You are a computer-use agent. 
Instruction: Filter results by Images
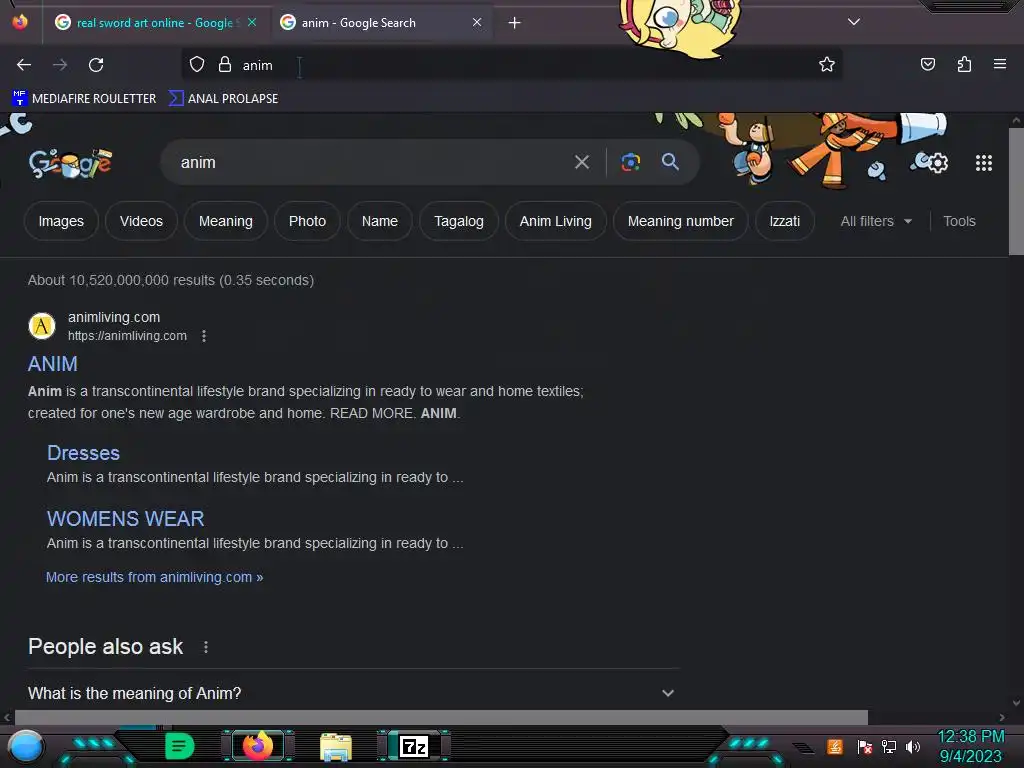[x=61, y=221]
